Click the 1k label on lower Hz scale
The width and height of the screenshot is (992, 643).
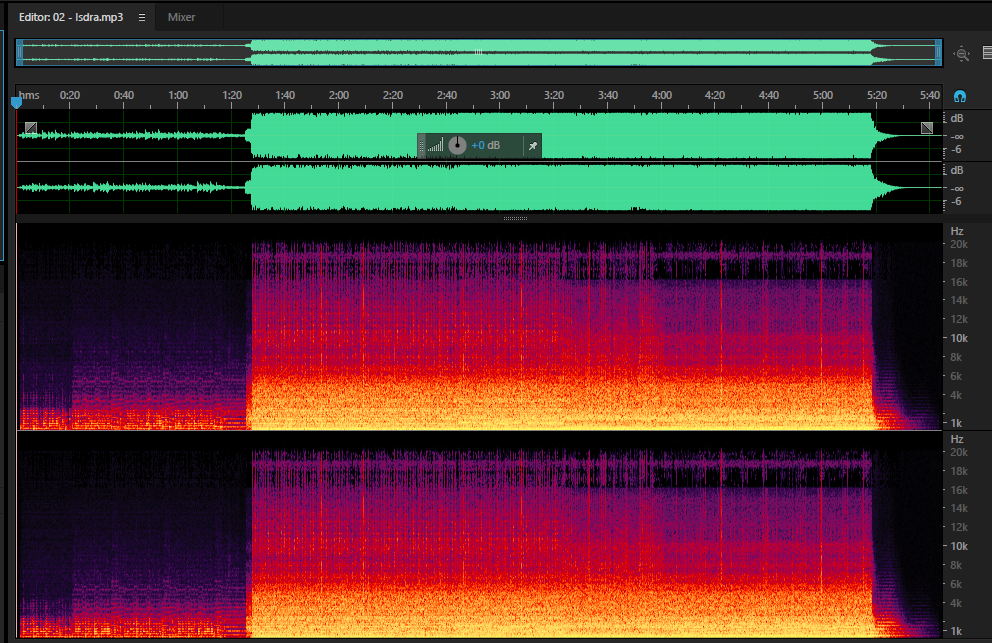coord(956,631)
